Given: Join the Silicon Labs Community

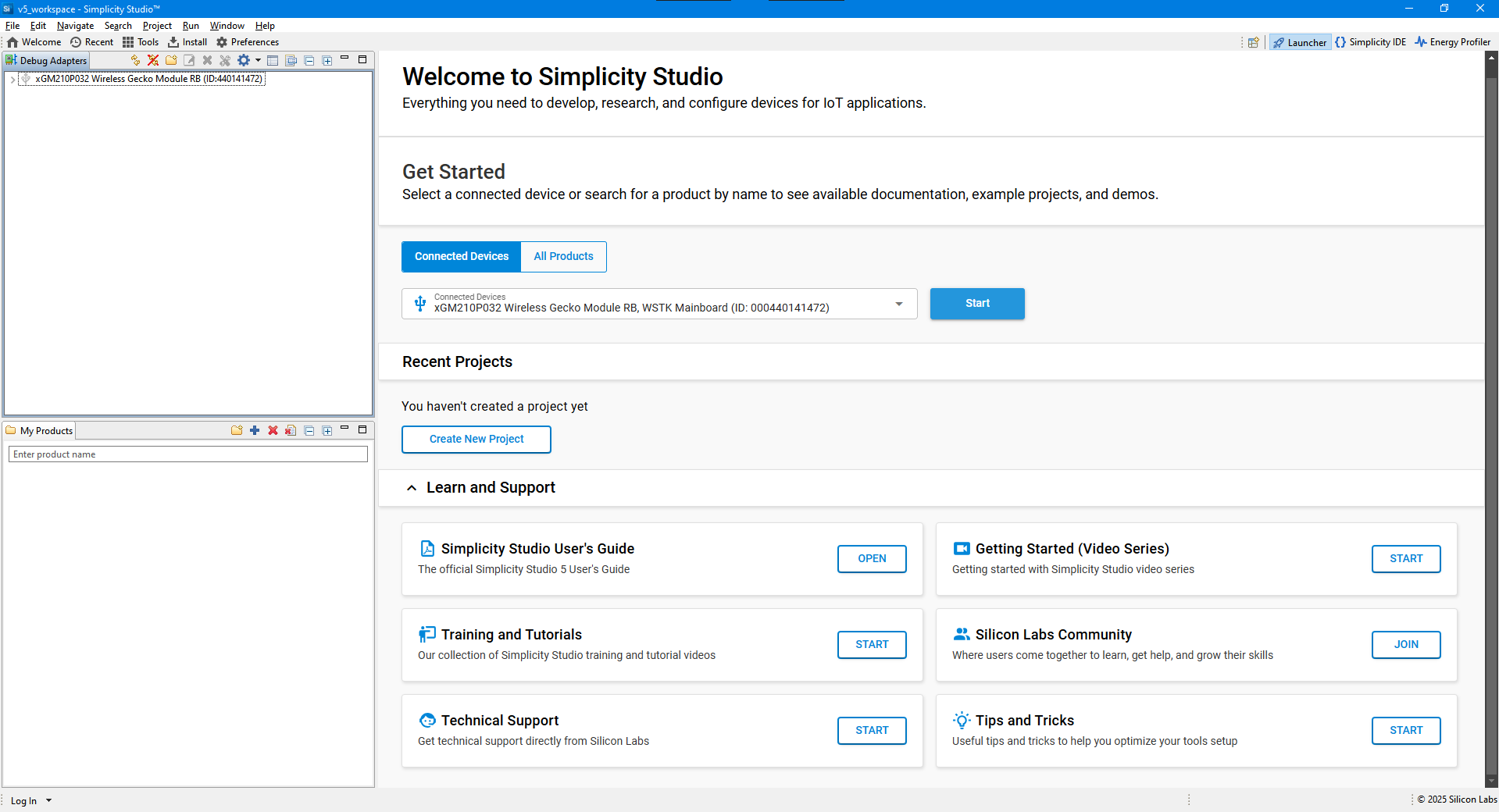Looking at the screenshot, I should [1406, 645].
